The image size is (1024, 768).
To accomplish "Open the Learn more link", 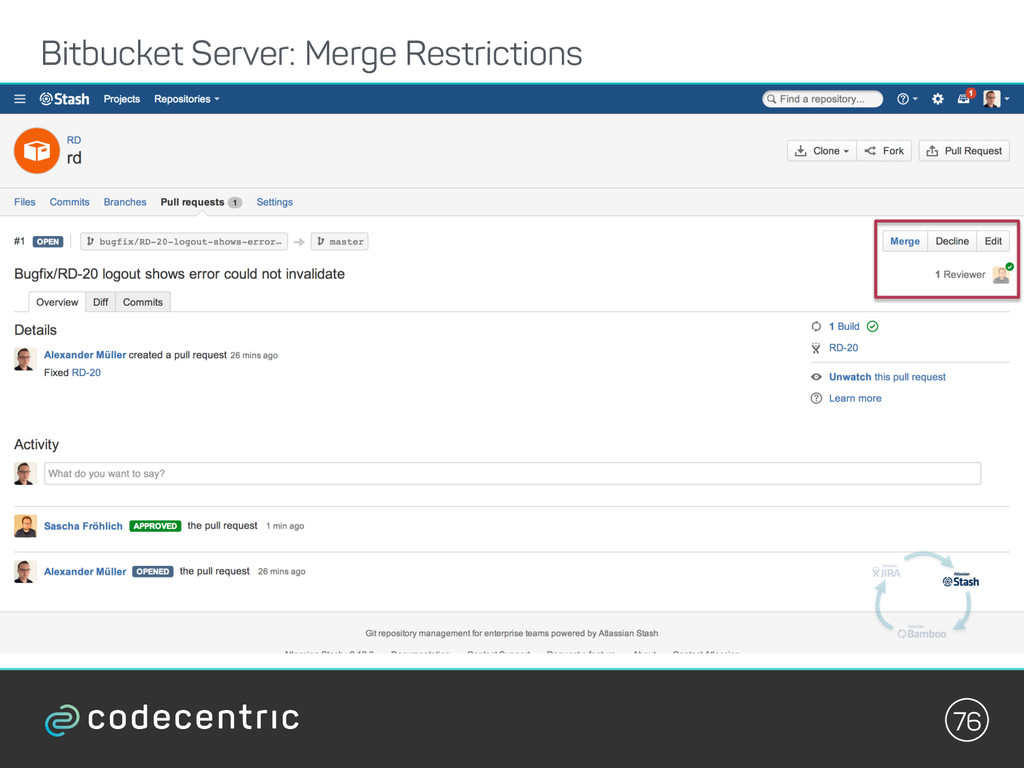I will coord(855,398).
